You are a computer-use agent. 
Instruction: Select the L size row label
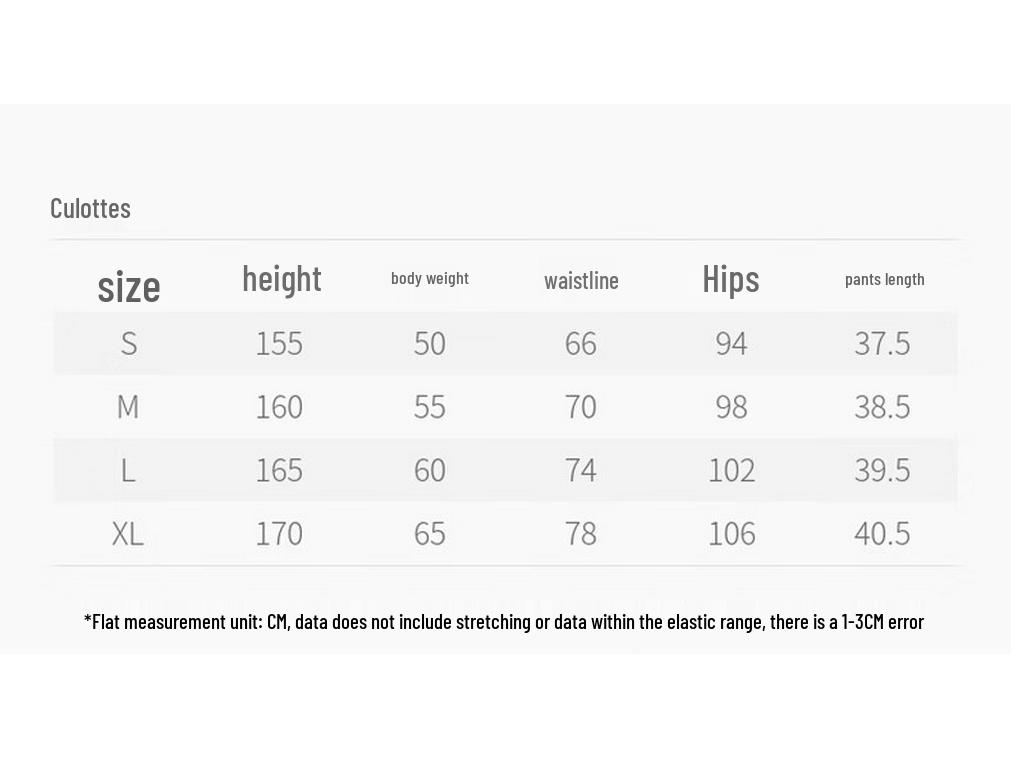click(128, 470)
